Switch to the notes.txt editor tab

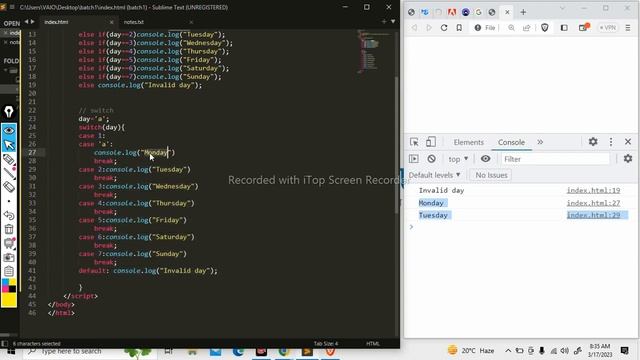coord(134,22)
